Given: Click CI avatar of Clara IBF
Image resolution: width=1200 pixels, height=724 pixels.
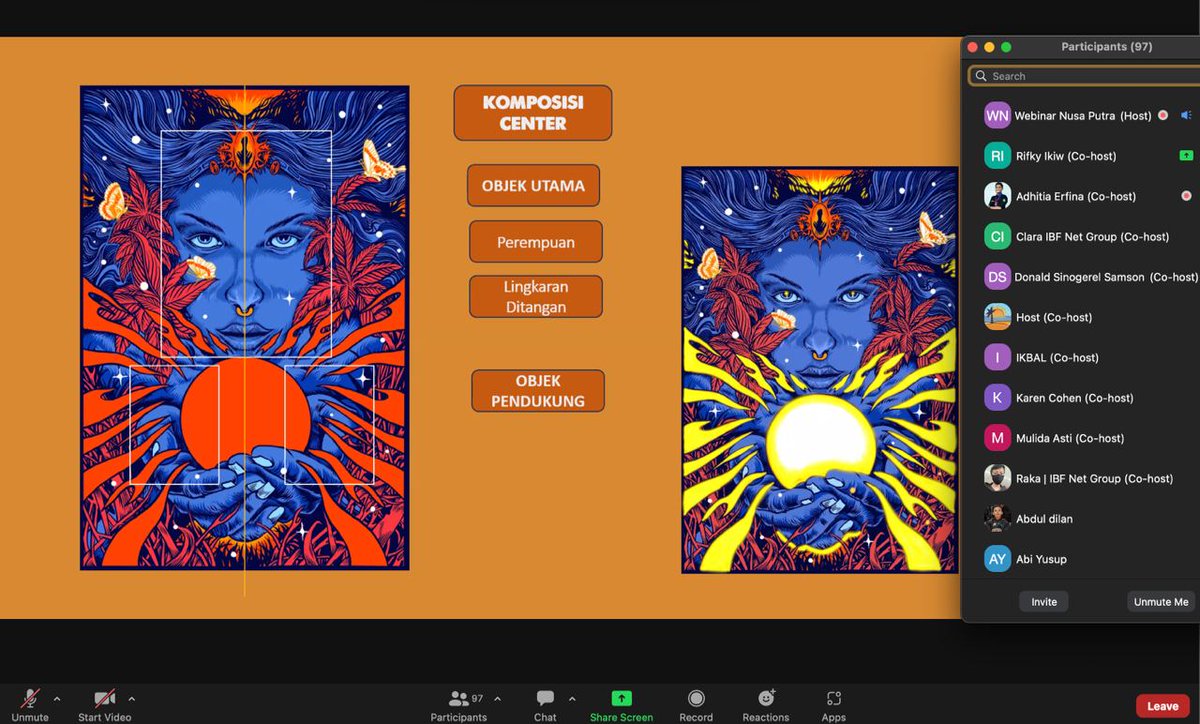Looking at the screenshot, I should pos(997,237).
